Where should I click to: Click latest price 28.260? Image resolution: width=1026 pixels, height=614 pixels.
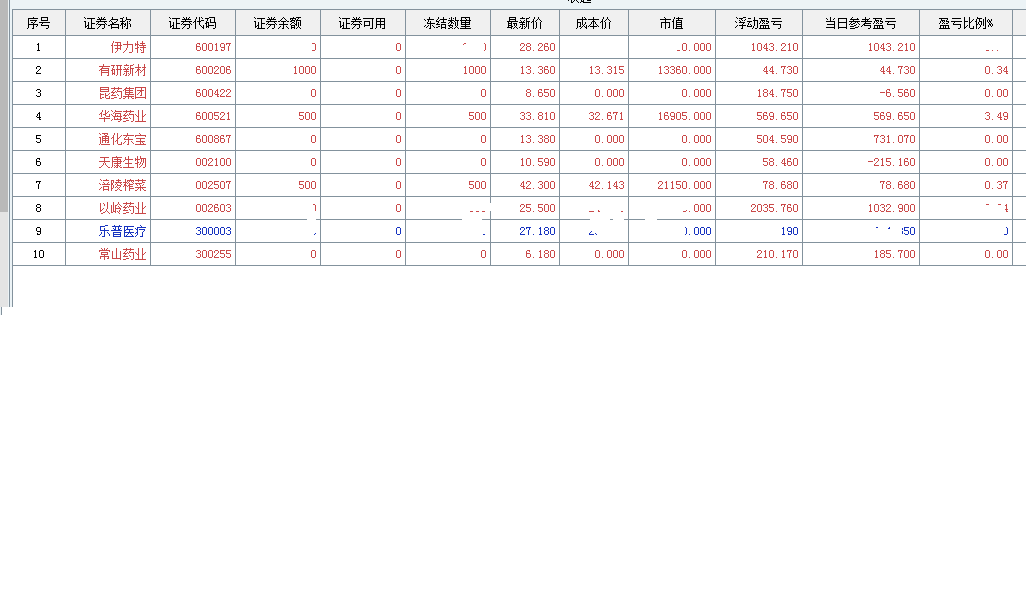[x=537, y=47]
